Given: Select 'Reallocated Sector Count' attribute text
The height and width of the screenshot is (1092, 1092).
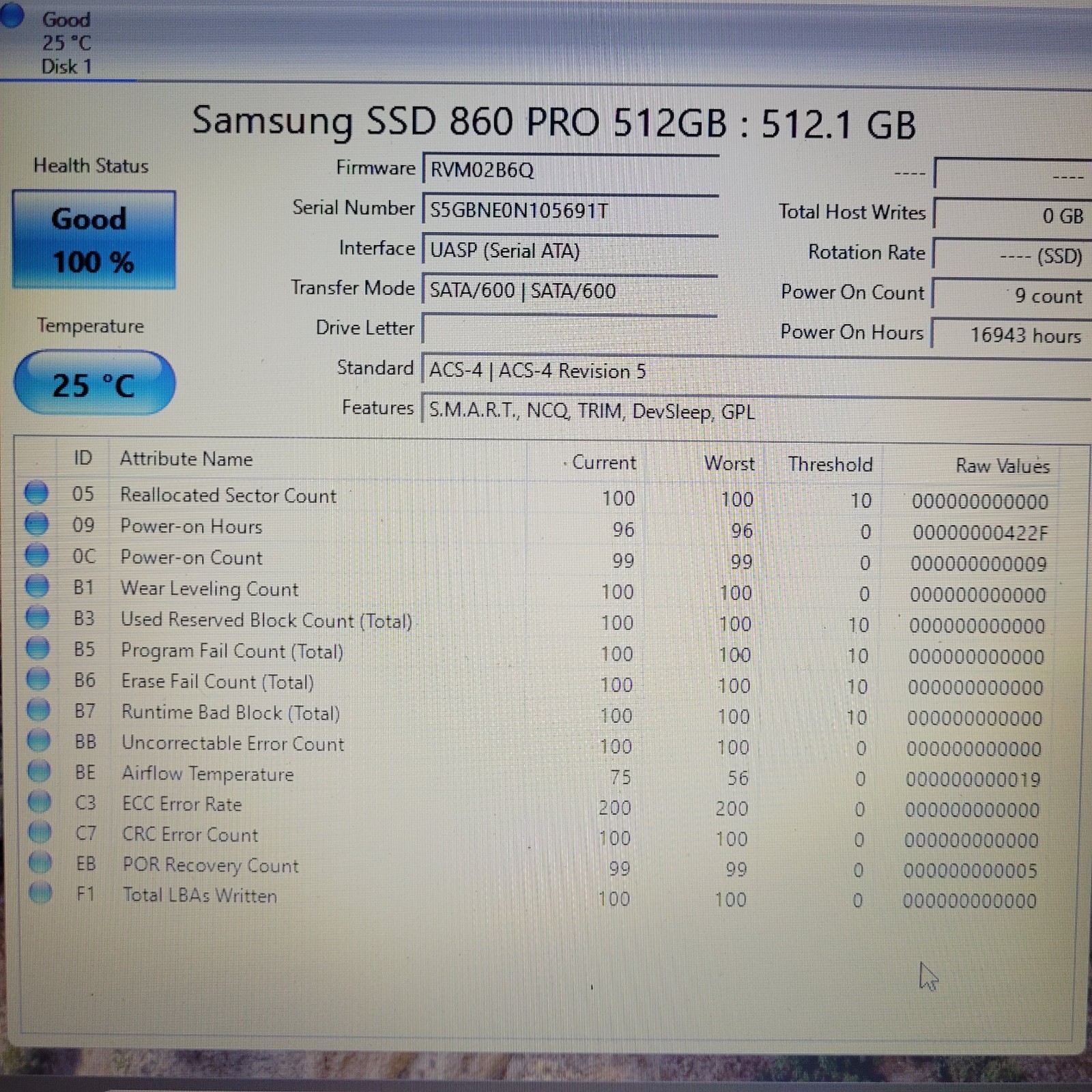Looking at the screenshot, I should pos(228,495).
